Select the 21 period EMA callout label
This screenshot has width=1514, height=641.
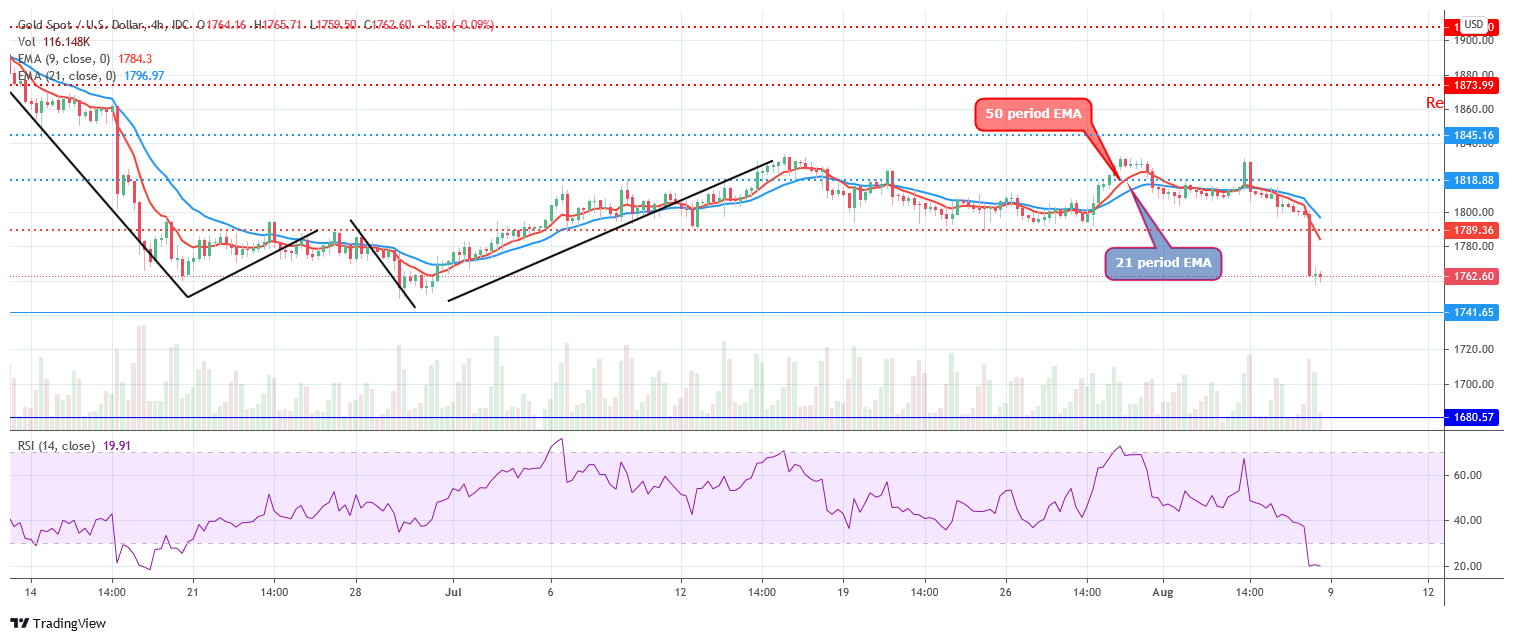[x=1163, y=264]
